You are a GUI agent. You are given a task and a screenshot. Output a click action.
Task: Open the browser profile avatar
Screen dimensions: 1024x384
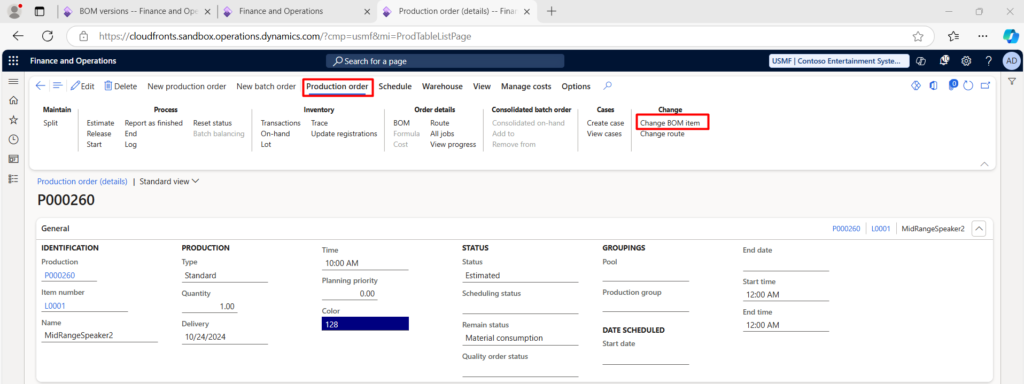[x=14, y=11]
